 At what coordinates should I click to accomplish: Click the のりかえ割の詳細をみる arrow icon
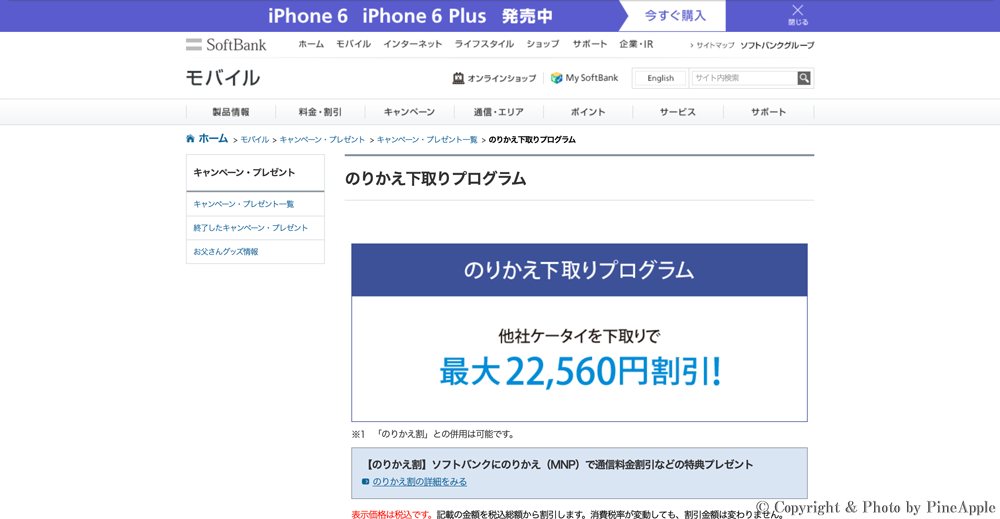pyautogui.click(x=366, y=482)
